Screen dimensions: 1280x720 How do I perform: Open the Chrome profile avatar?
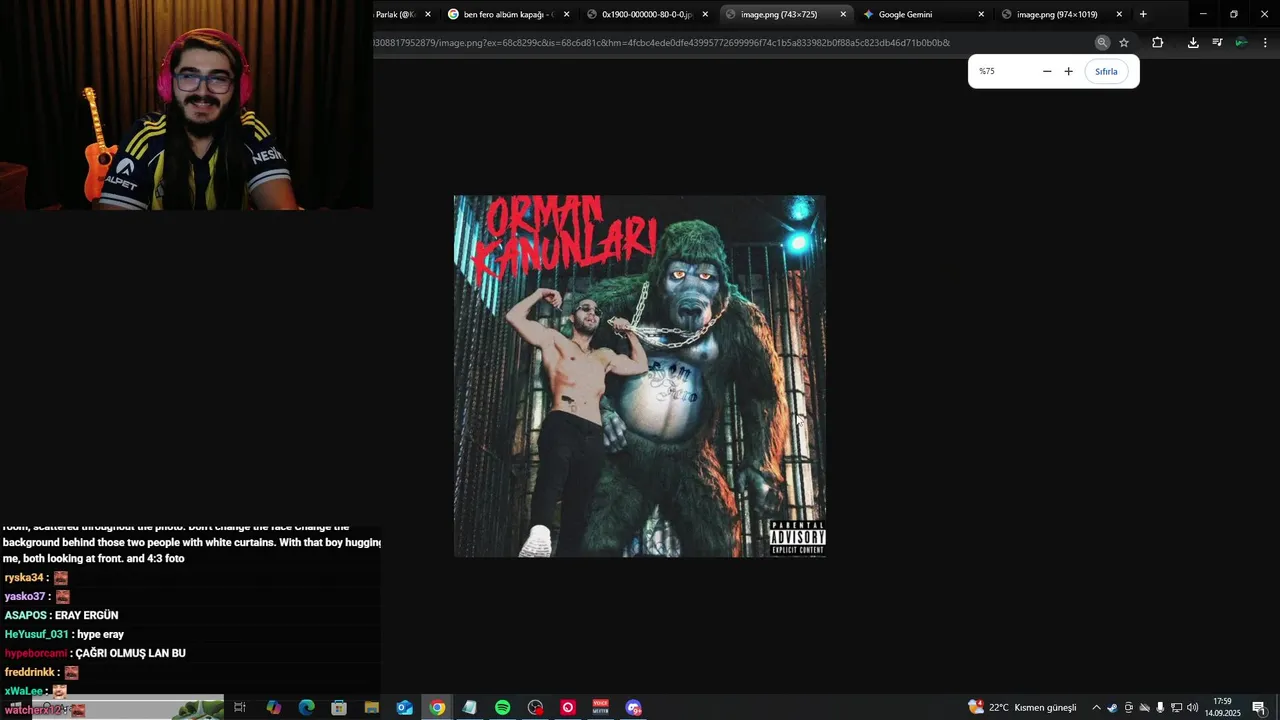tap(1241, 43)
